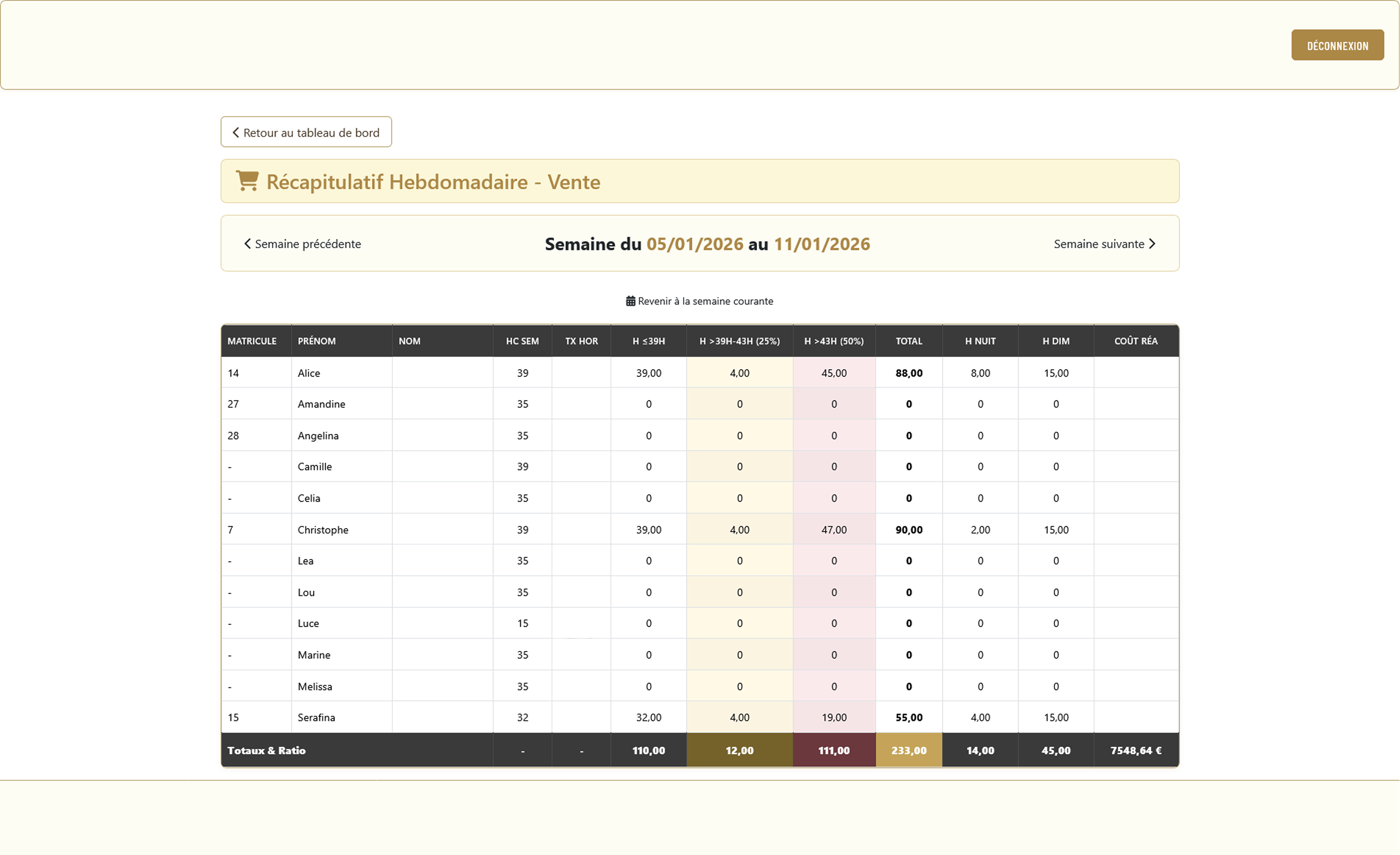Select the name Celia
This screenshot has width=1400, height=855.
pos(308,498)
